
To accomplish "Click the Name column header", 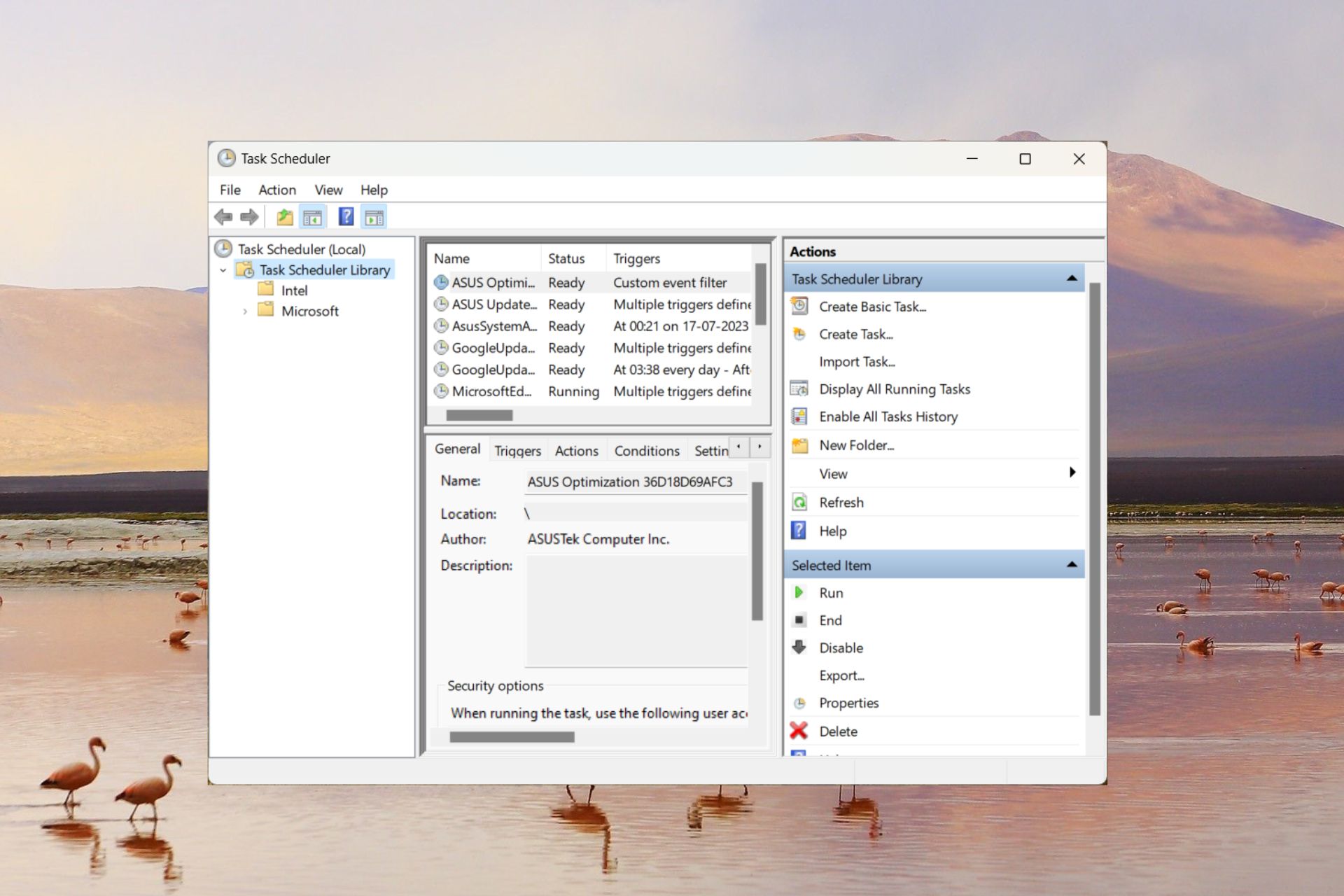I will (x=484, y=258).
